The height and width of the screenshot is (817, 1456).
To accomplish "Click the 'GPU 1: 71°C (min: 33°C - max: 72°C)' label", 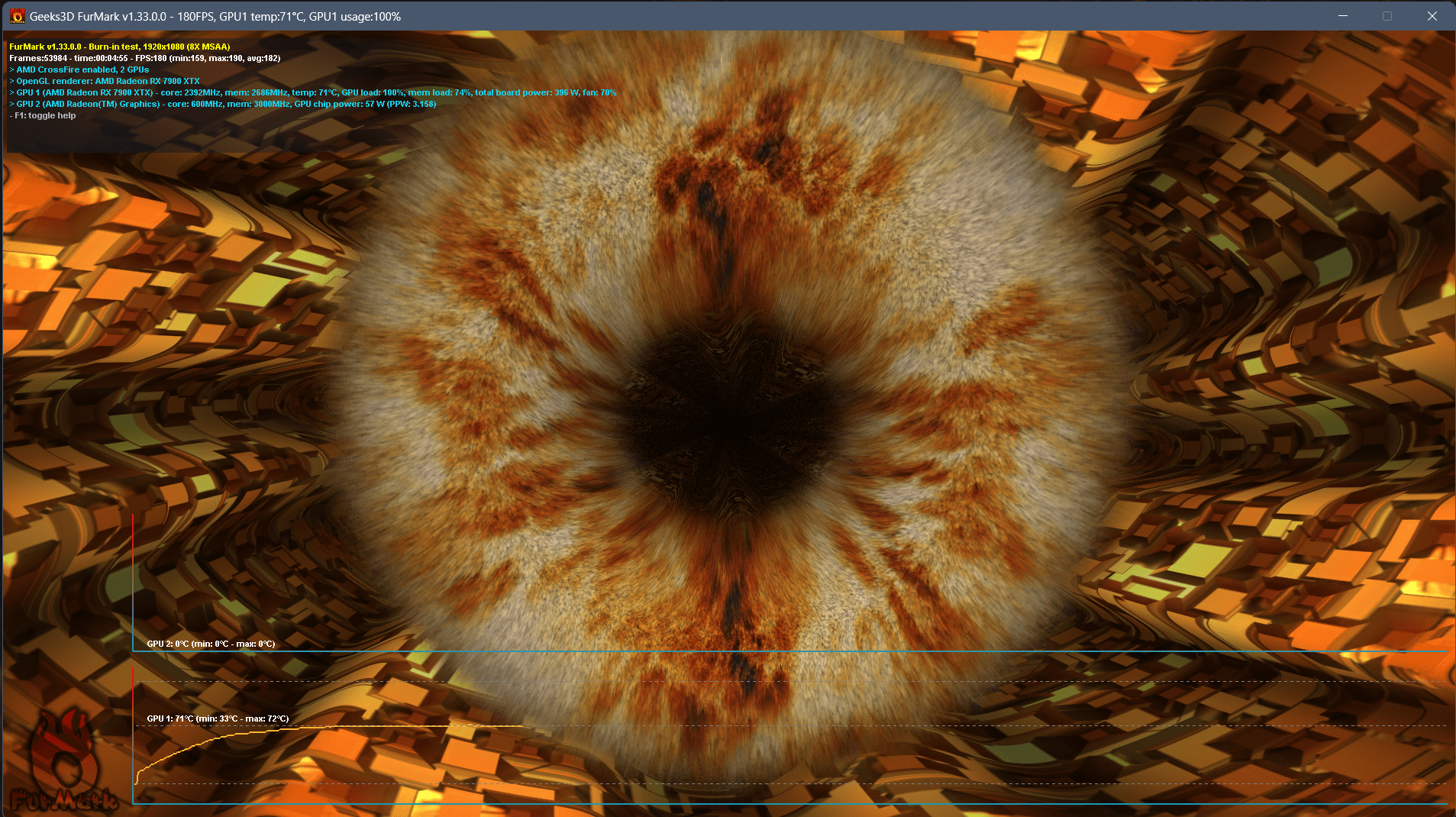I will [x=218, y=719].
